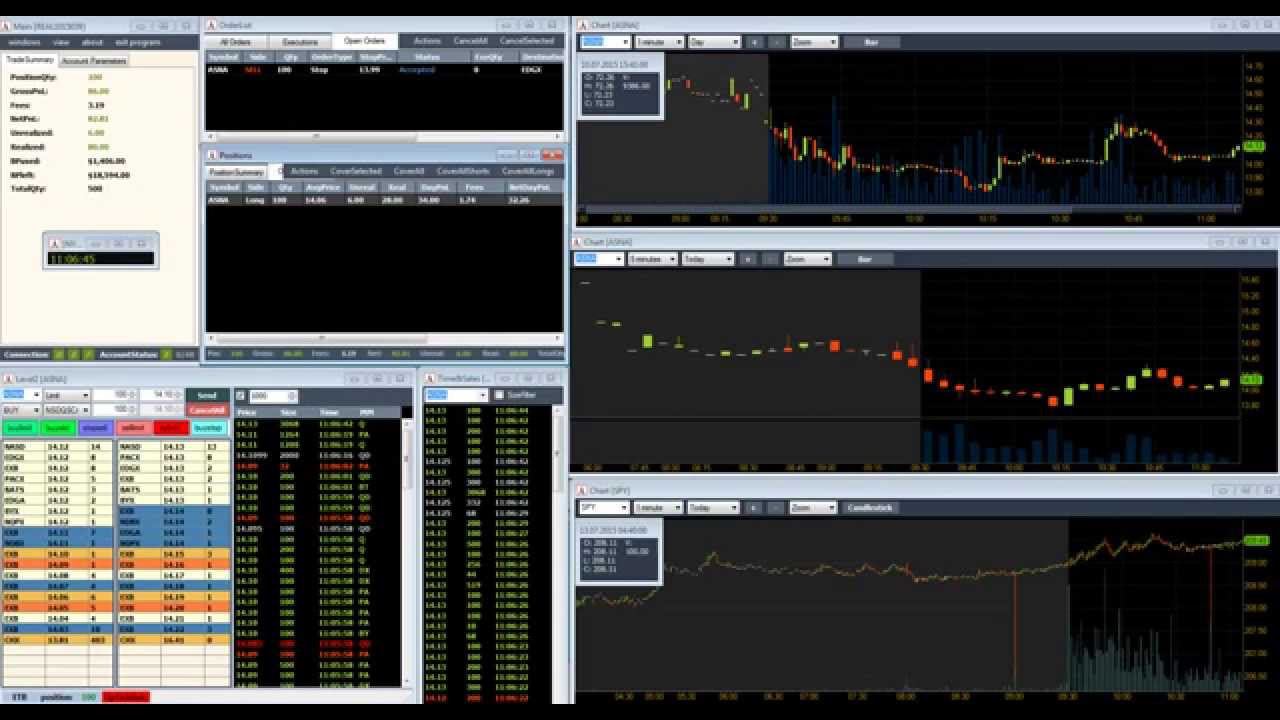Image resolution: width=1280 pixels, height=720 pixels.
Task: Click the red button in Level2 status bar
Action: 126,696
